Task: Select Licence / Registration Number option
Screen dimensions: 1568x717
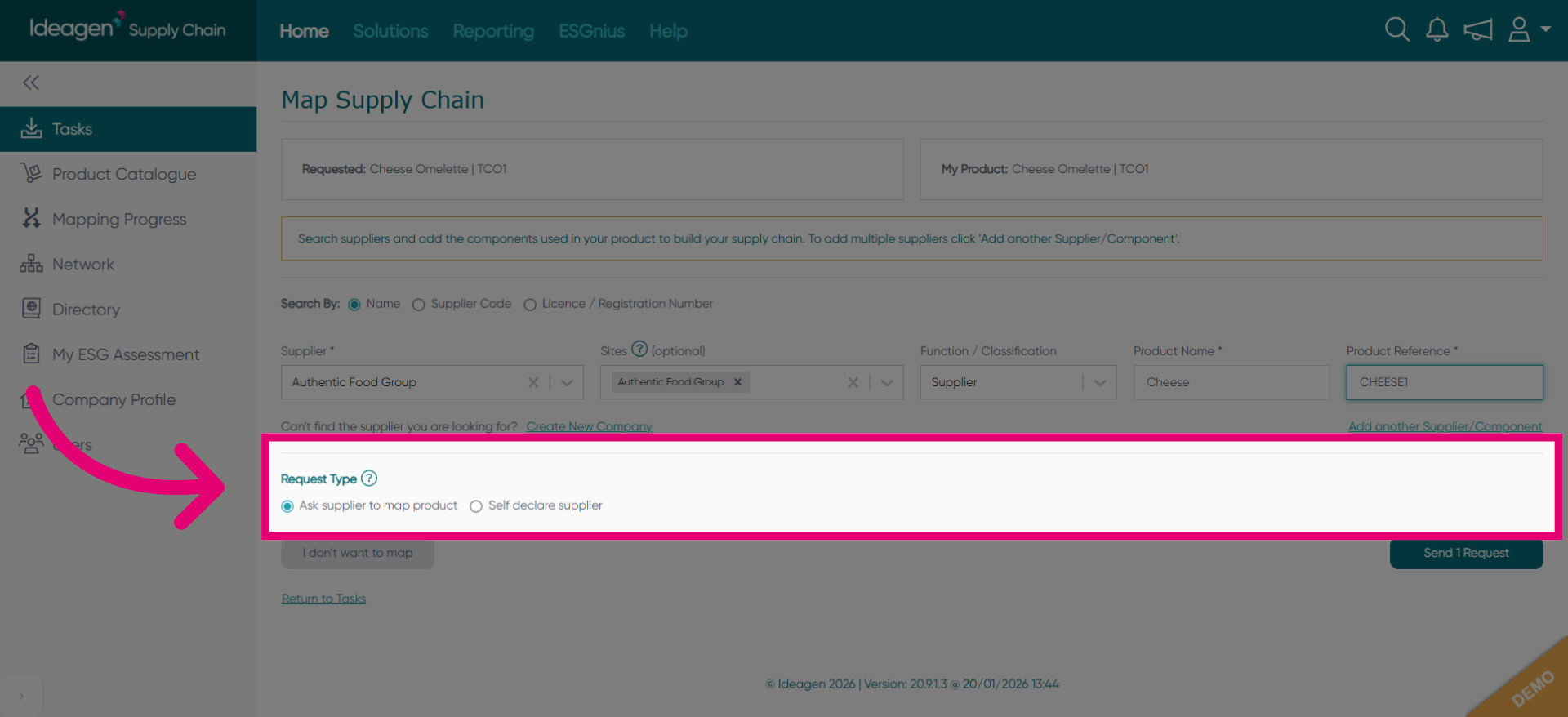Action: coord(530,305)
